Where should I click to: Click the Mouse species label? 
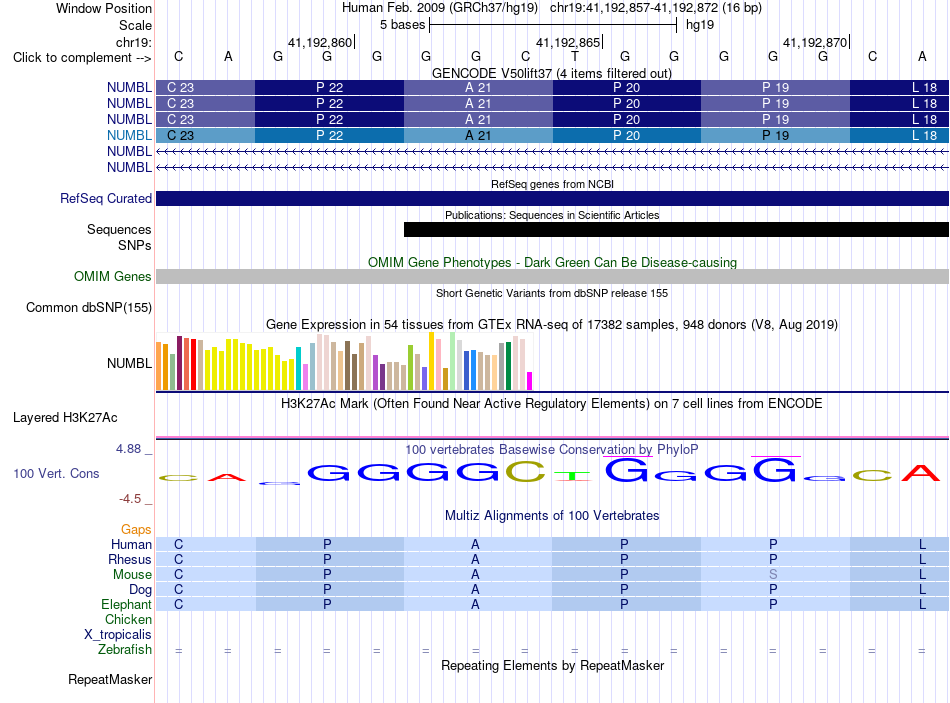[x=132, y=575]
